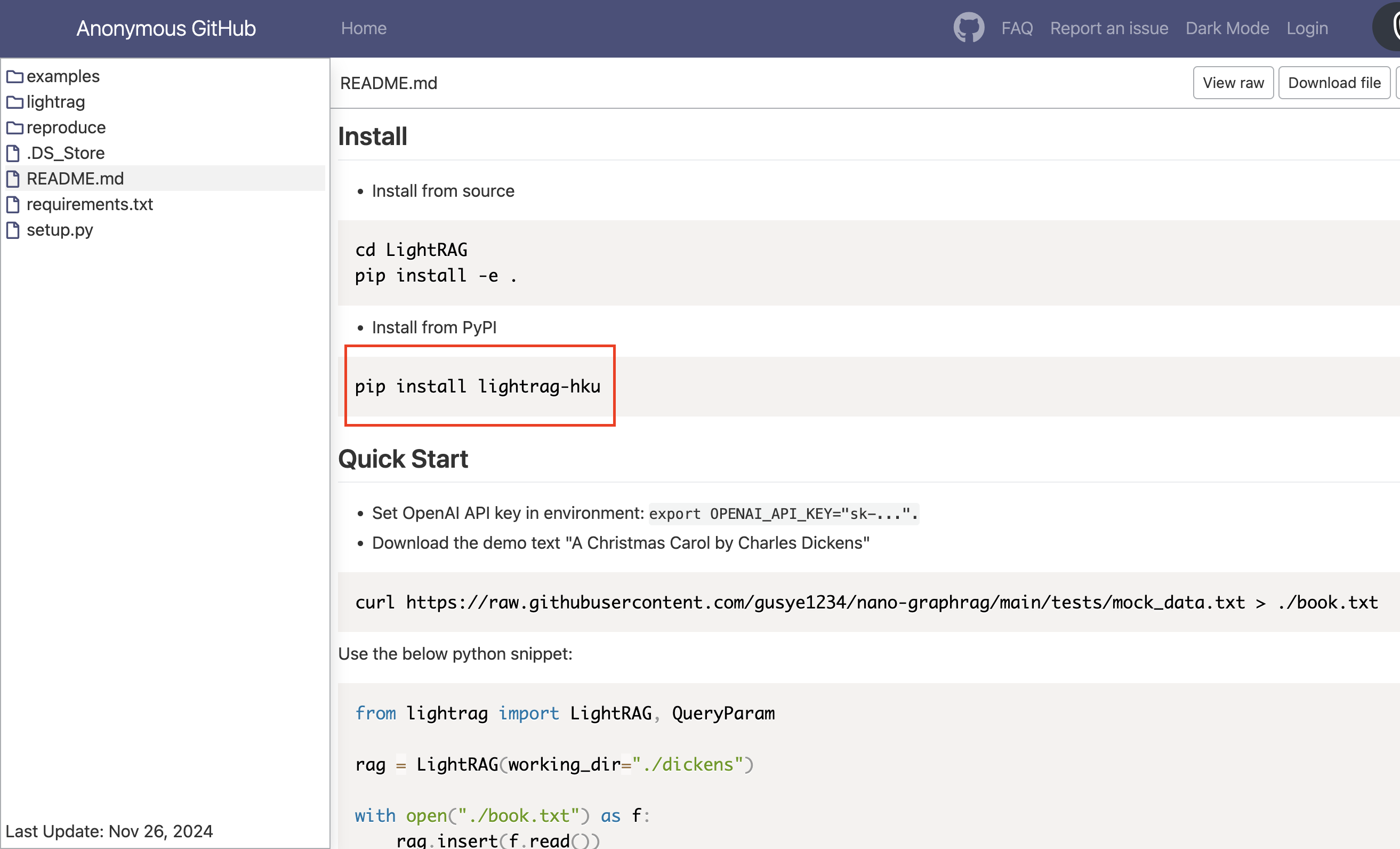Expand the examples folder in tree

[x=63, y=76]
